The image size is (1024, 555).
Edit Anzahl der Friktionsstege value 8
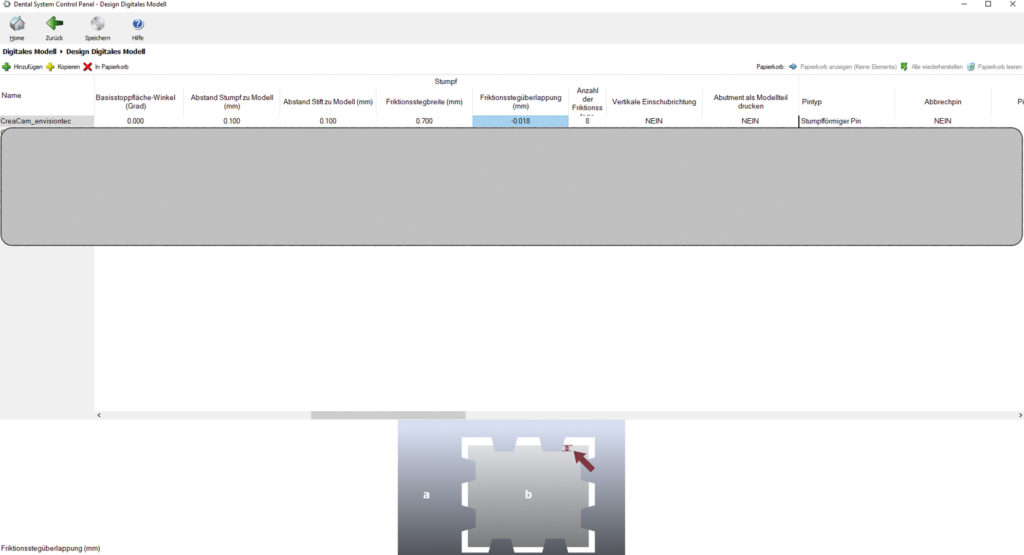tap(587, 121)
